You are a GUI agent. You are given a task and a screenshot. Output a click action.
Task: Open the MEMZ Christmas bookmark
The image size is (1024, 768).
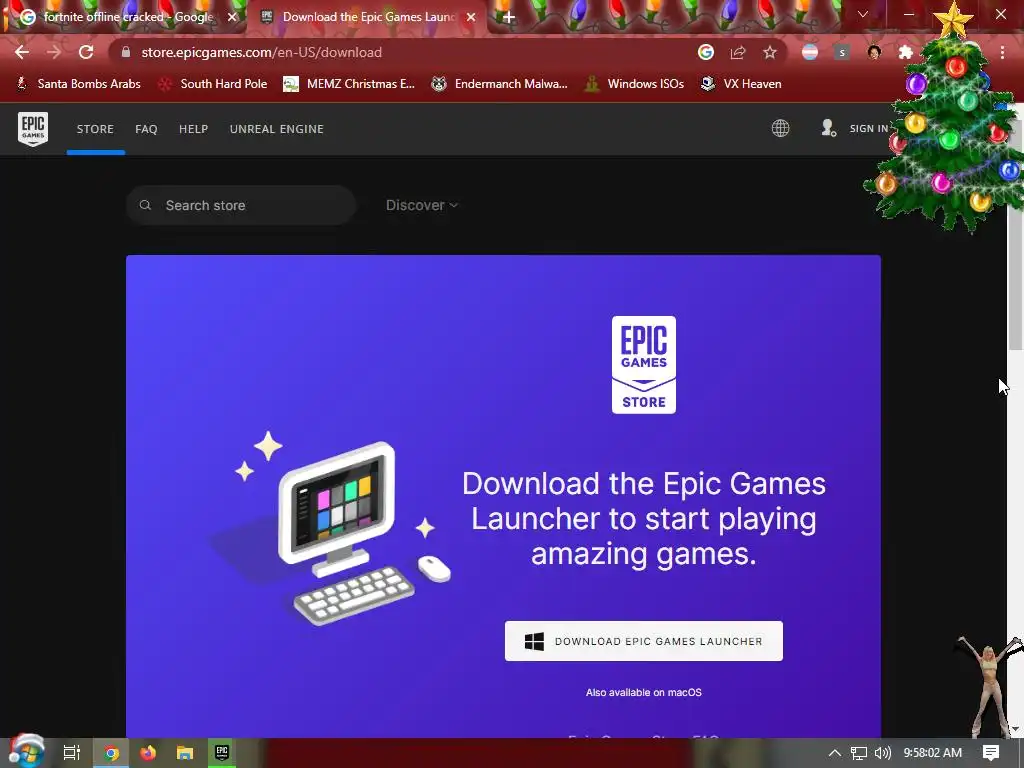(x=349, y=84)
